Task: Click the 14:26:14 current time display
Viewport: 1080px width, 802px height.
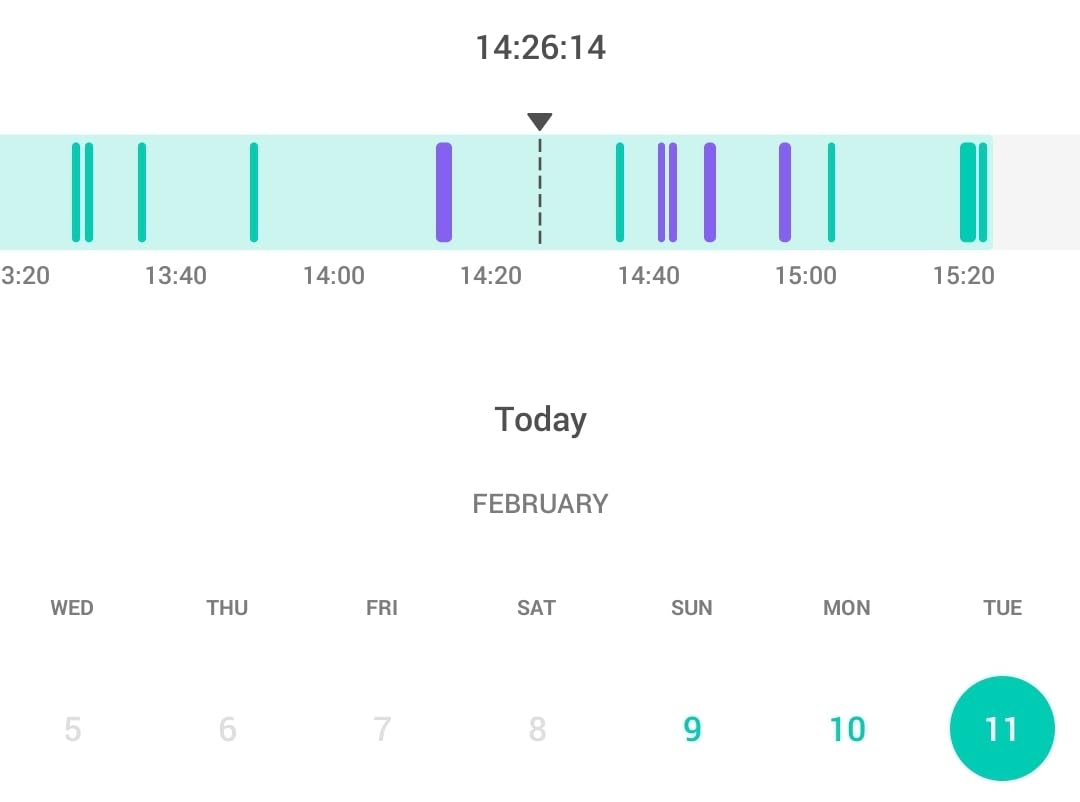Action: [540, 47]
